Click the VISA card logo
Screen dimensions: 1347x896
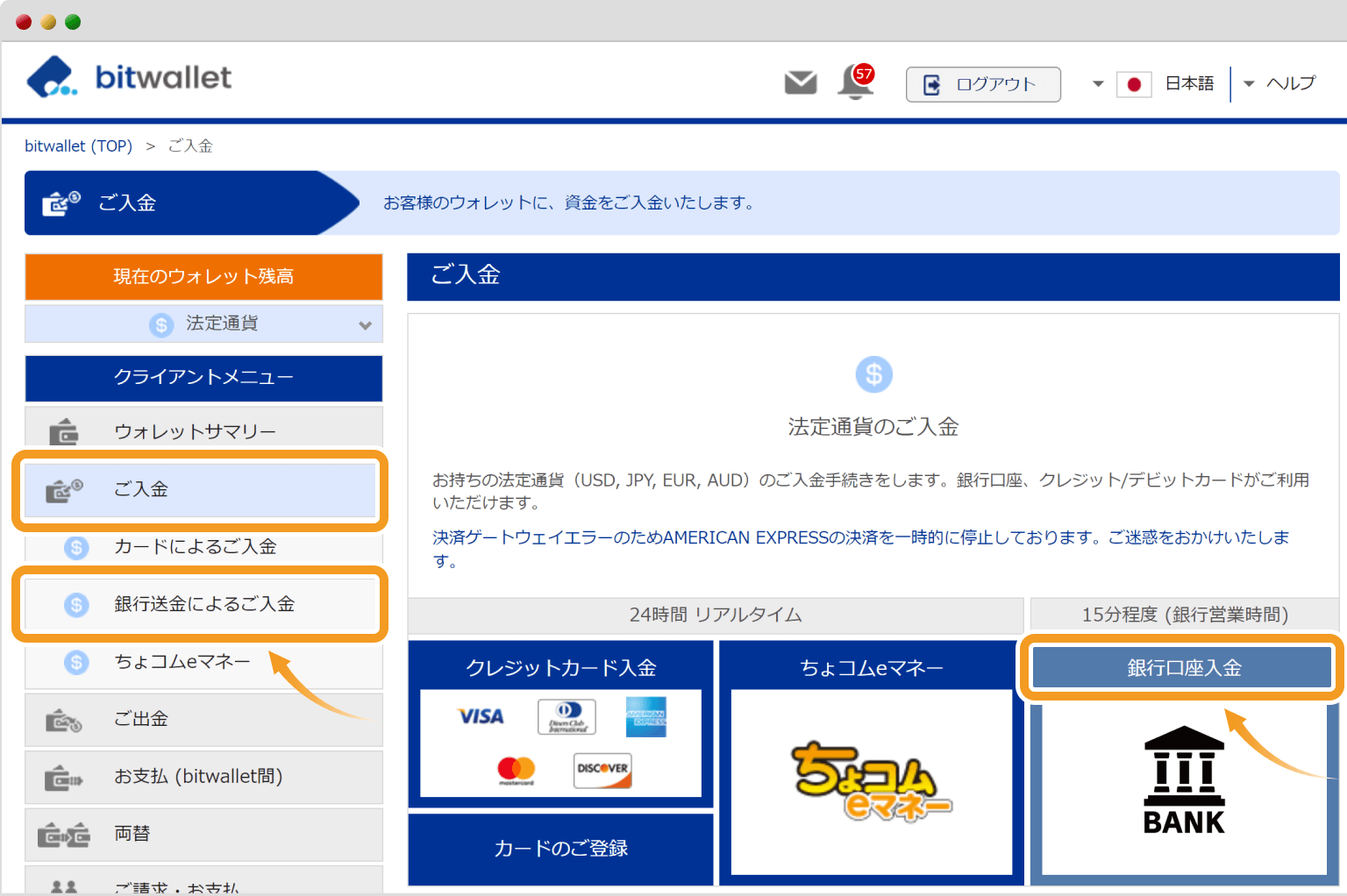coord(481,717)
